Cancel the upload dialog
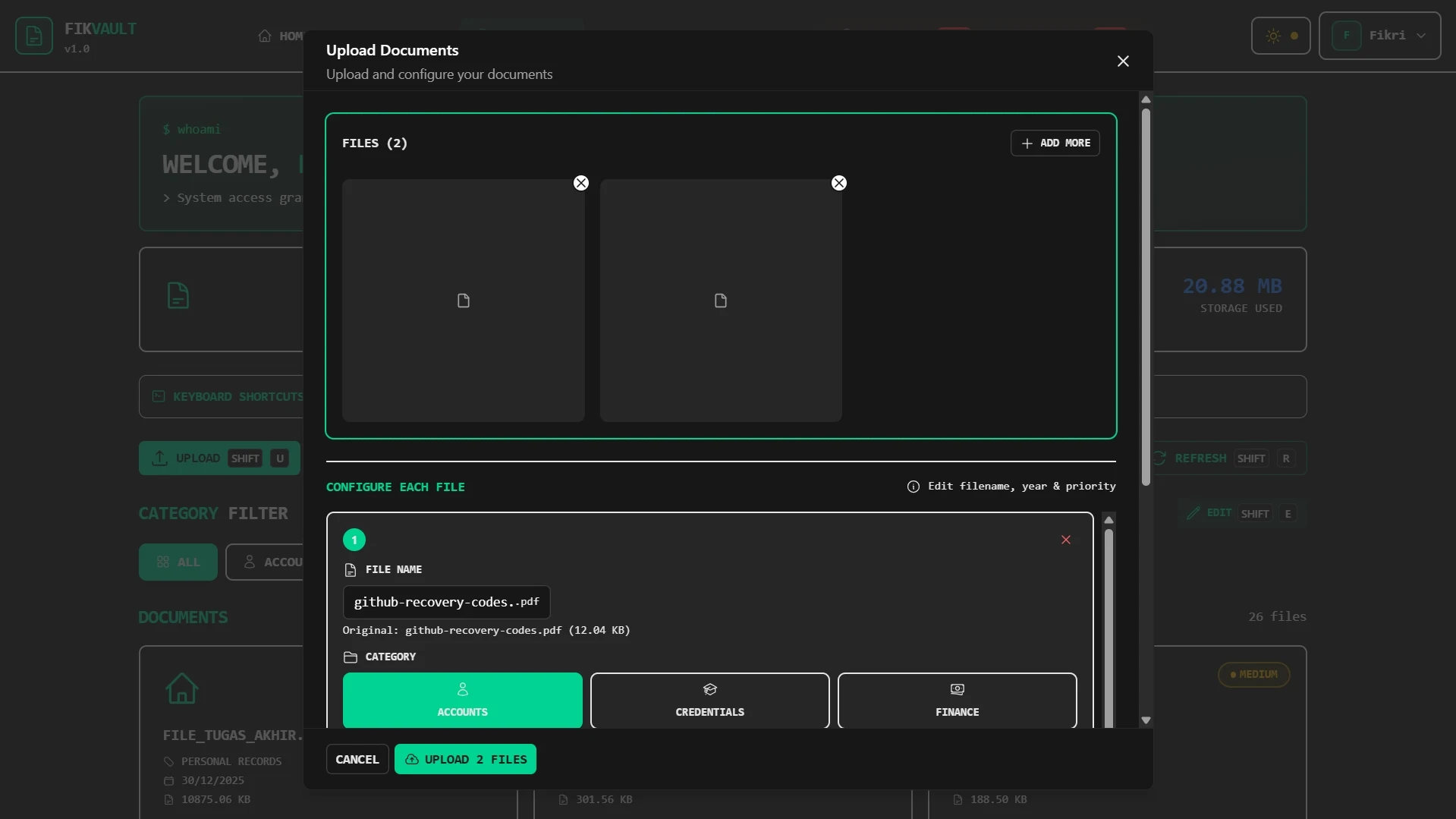1456x819 pixels. point(357,759)
